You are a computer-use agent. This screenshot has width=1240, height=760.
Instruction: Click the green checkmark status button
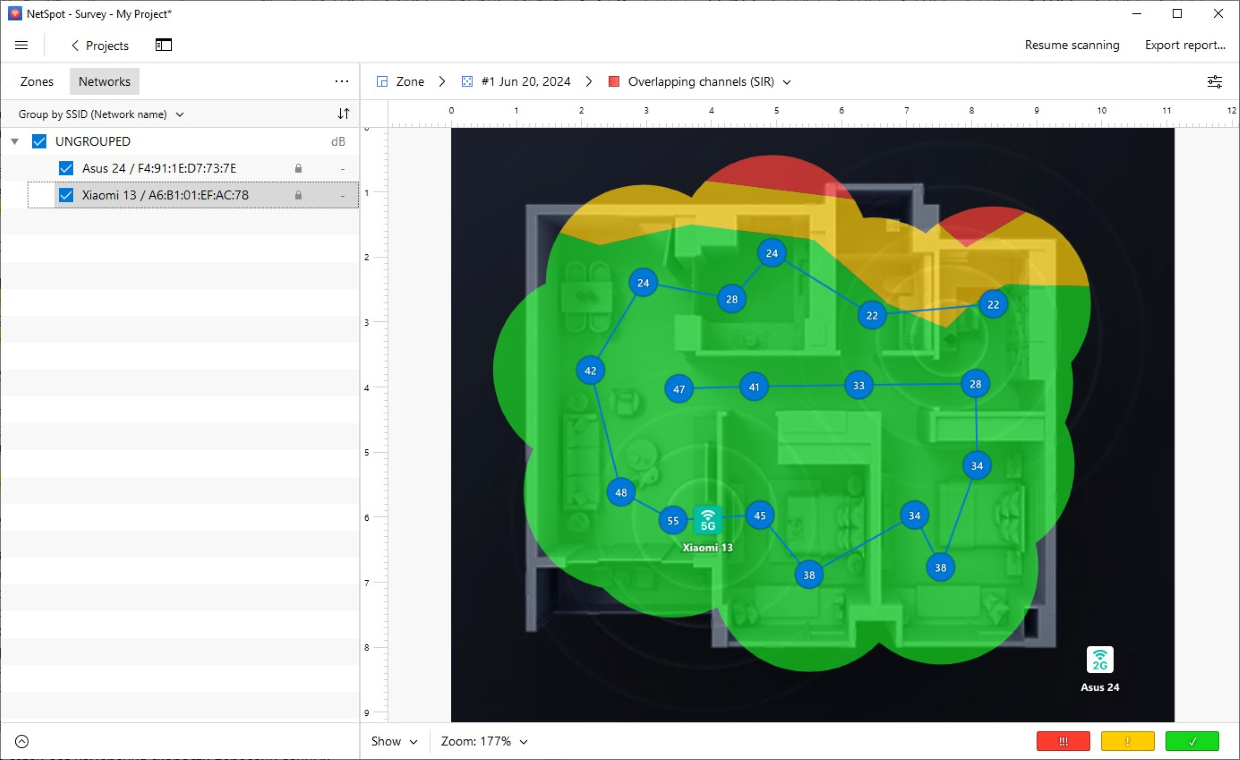(1191, 741)
